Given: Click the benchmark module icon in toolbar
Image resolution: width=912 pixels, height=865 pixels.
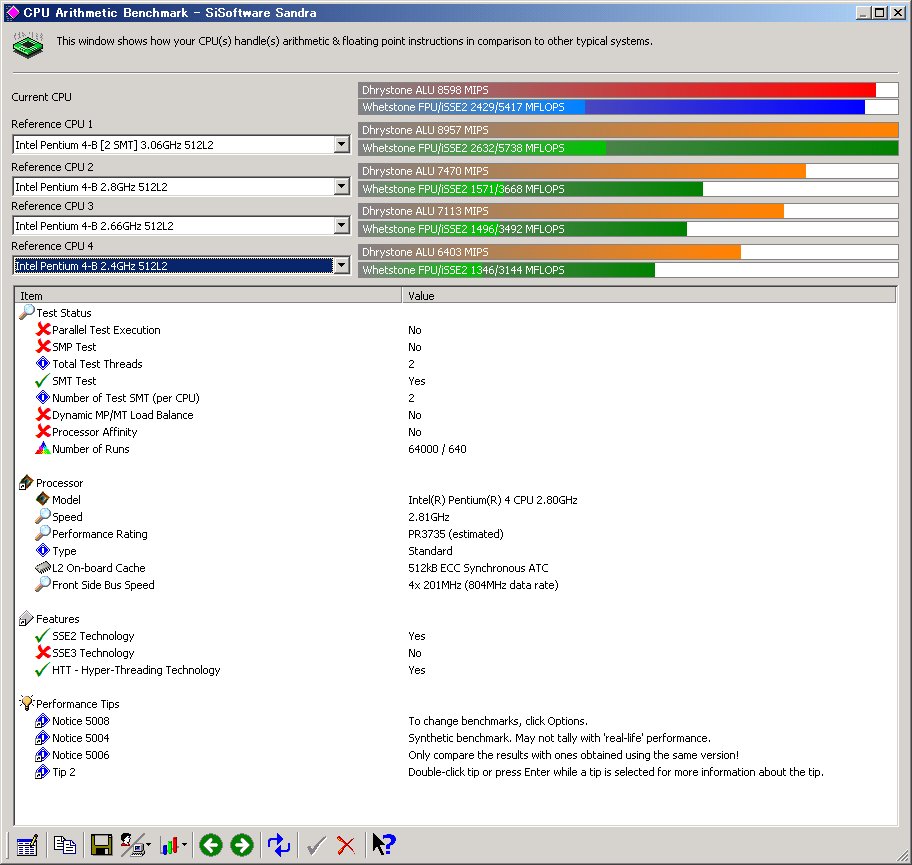Looking at the screenshot, I should coord(27,845).
